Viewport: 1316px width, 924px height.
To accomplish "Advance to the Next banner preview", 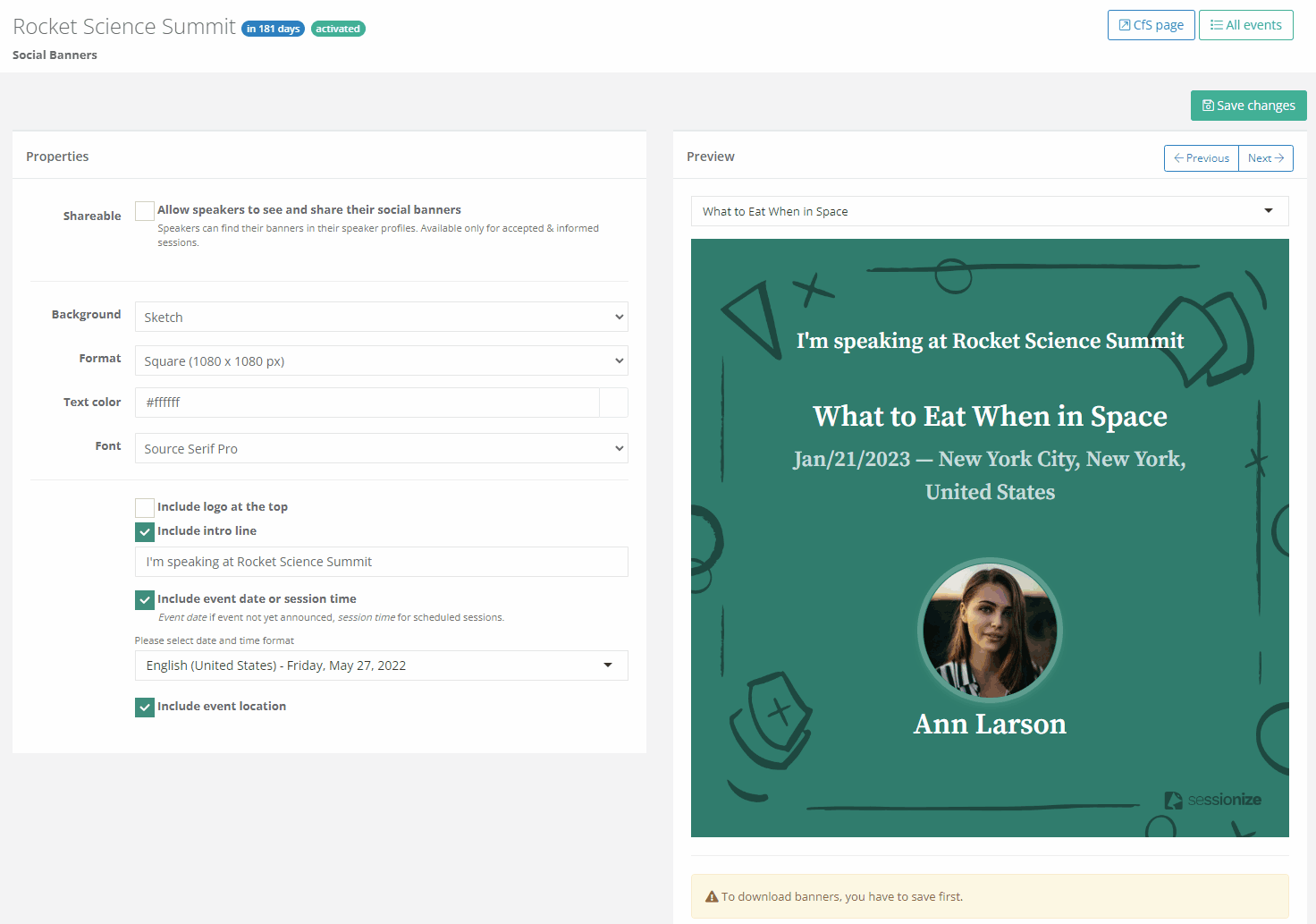I will coord(1265,158).
